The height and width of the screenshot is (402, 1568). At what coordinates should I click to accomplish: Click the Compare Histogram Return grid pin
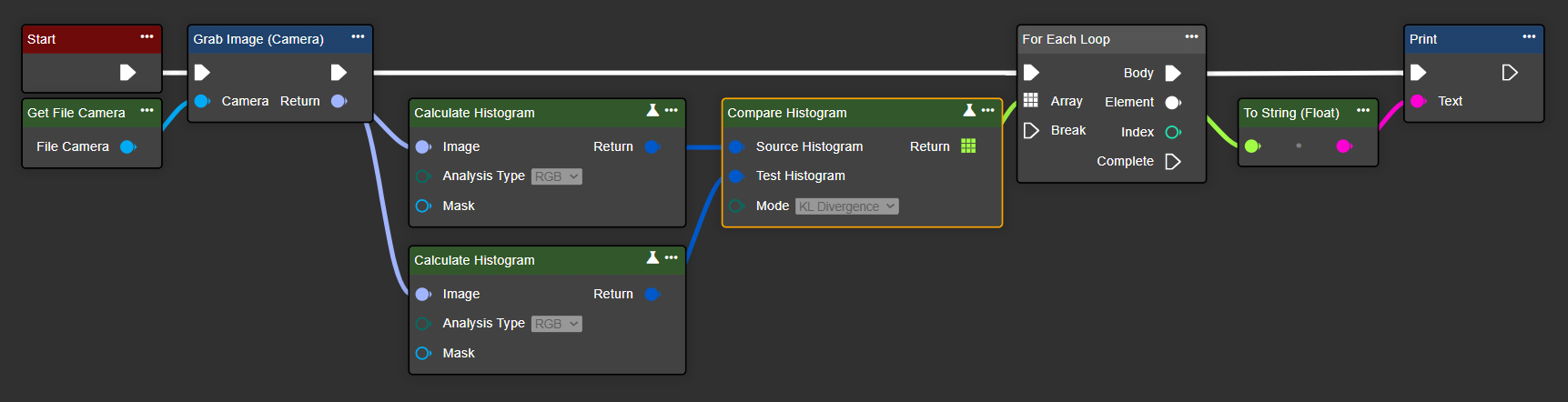click(968, 146)
